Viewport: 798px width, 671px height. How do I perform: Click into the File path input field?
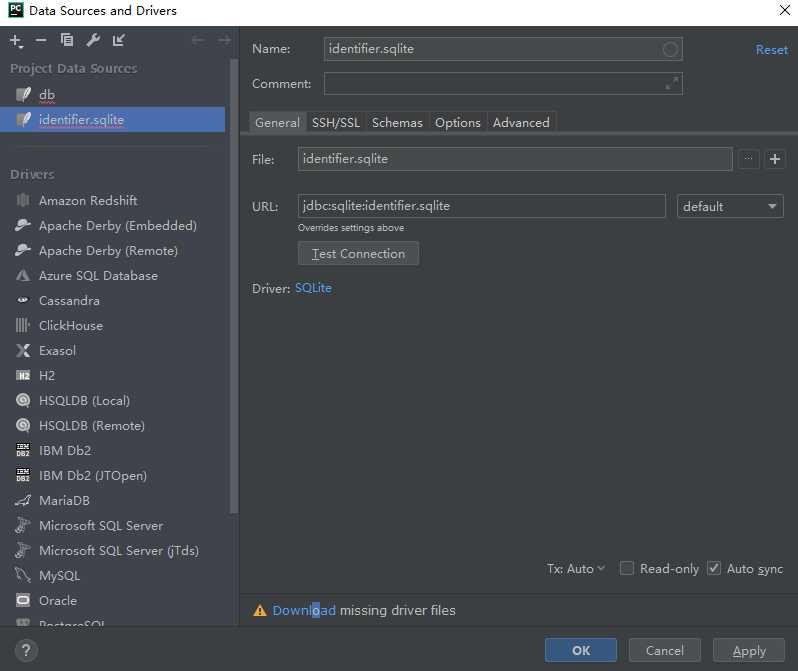pyautogui.click(x=515, y=159)
